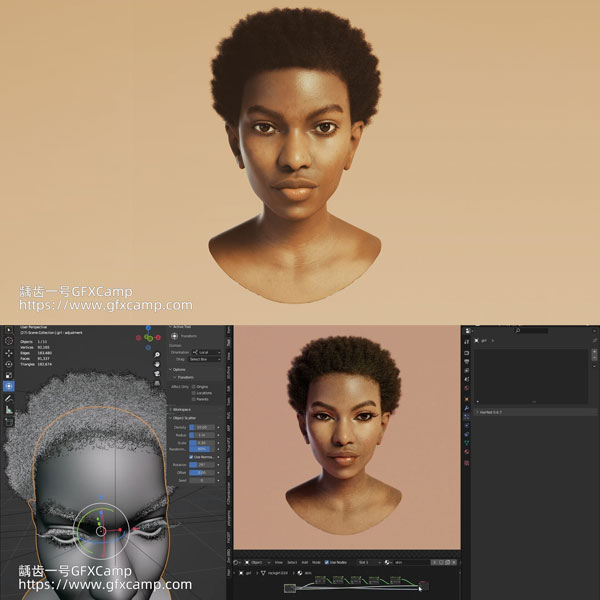Click the Seed value field

[x=204, y=478]
